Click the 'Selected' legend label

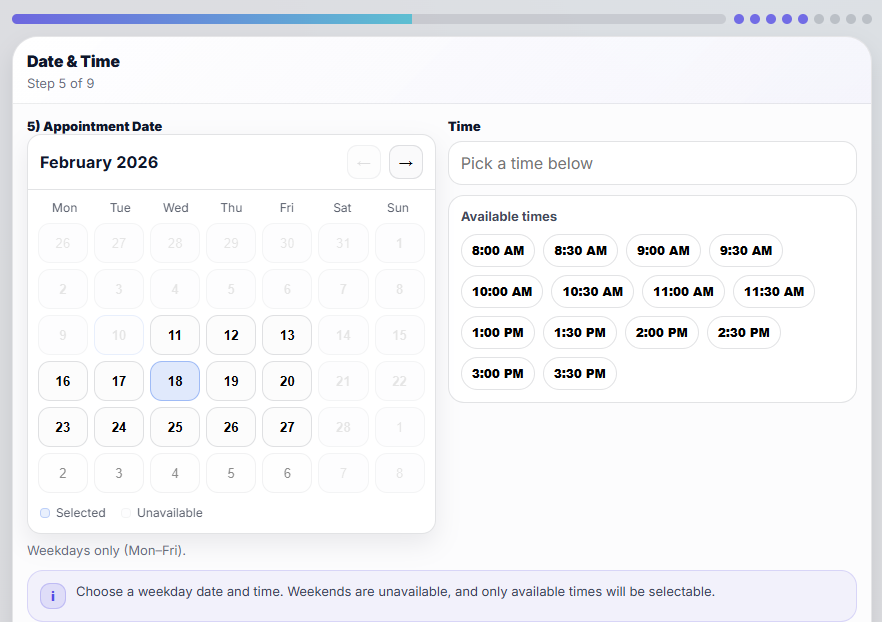80,513
